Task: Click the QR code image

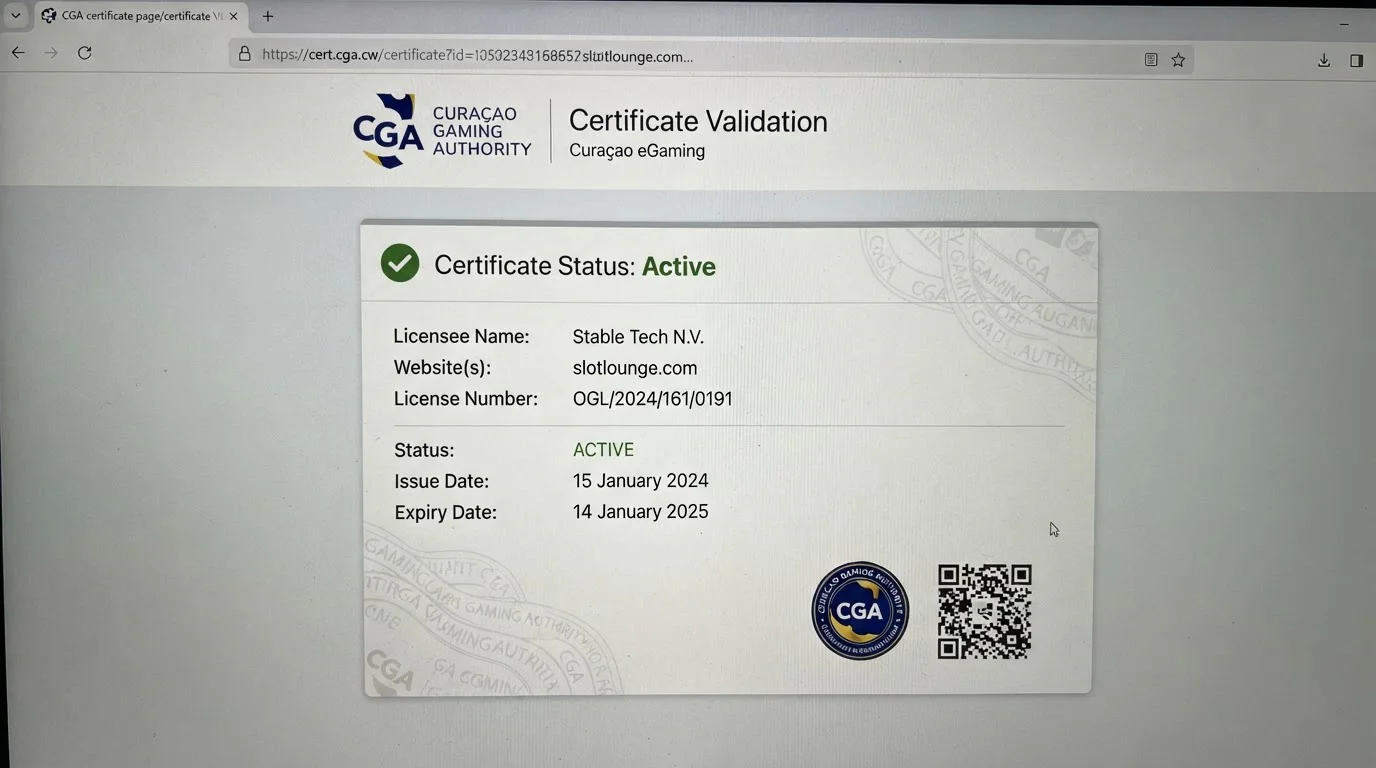Action: coord(984,612)
